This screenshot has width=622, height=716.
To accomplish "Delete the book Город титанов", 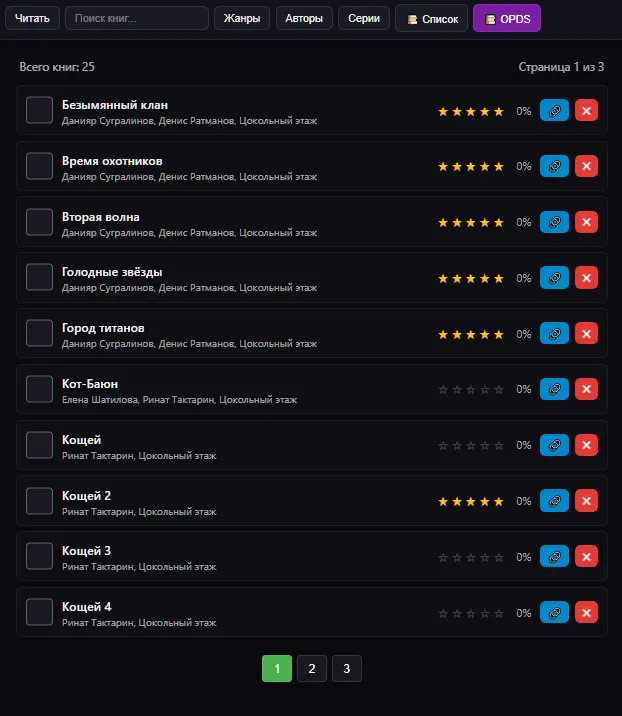I will click(x=586, y=334).
